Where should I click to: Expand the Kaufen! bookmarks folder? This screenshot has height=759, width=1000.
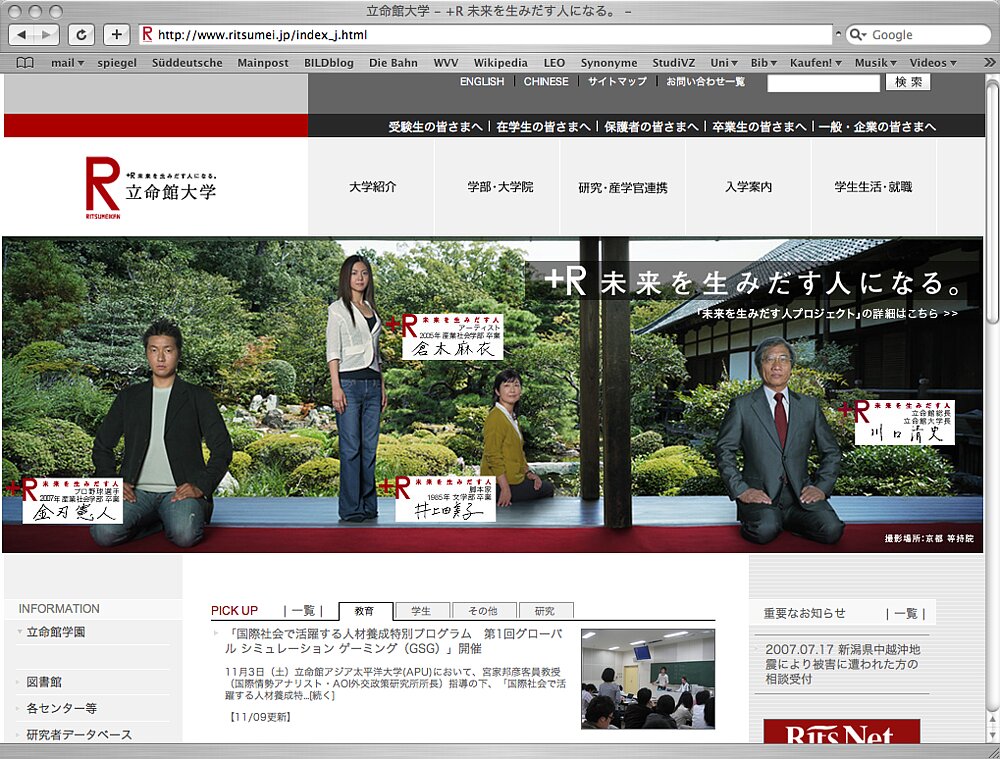tap(816, 63)
